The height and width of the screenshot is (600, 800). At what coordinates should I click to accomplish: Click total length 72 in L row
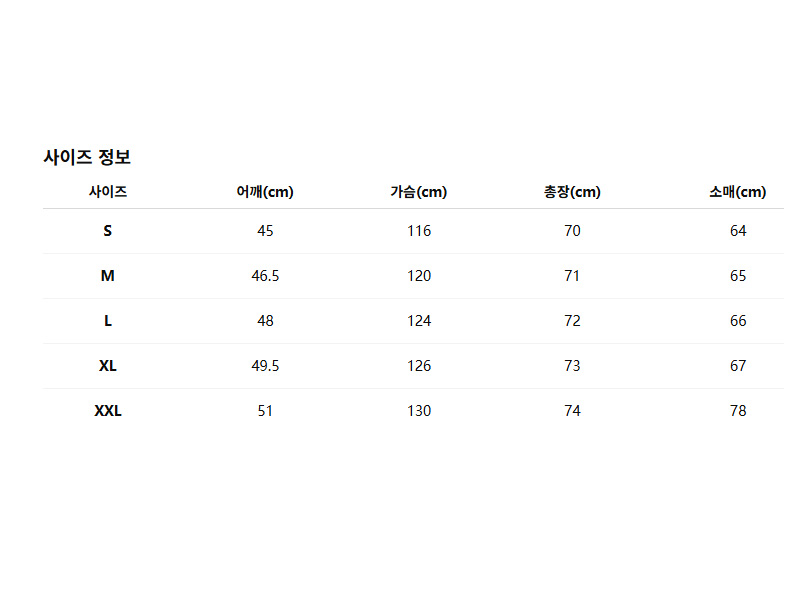[x=572, y=321]
